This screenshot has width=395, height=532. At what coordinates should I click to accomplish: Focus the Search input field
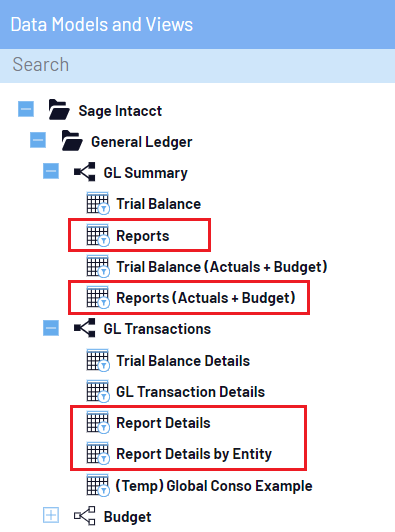[198, 65]
